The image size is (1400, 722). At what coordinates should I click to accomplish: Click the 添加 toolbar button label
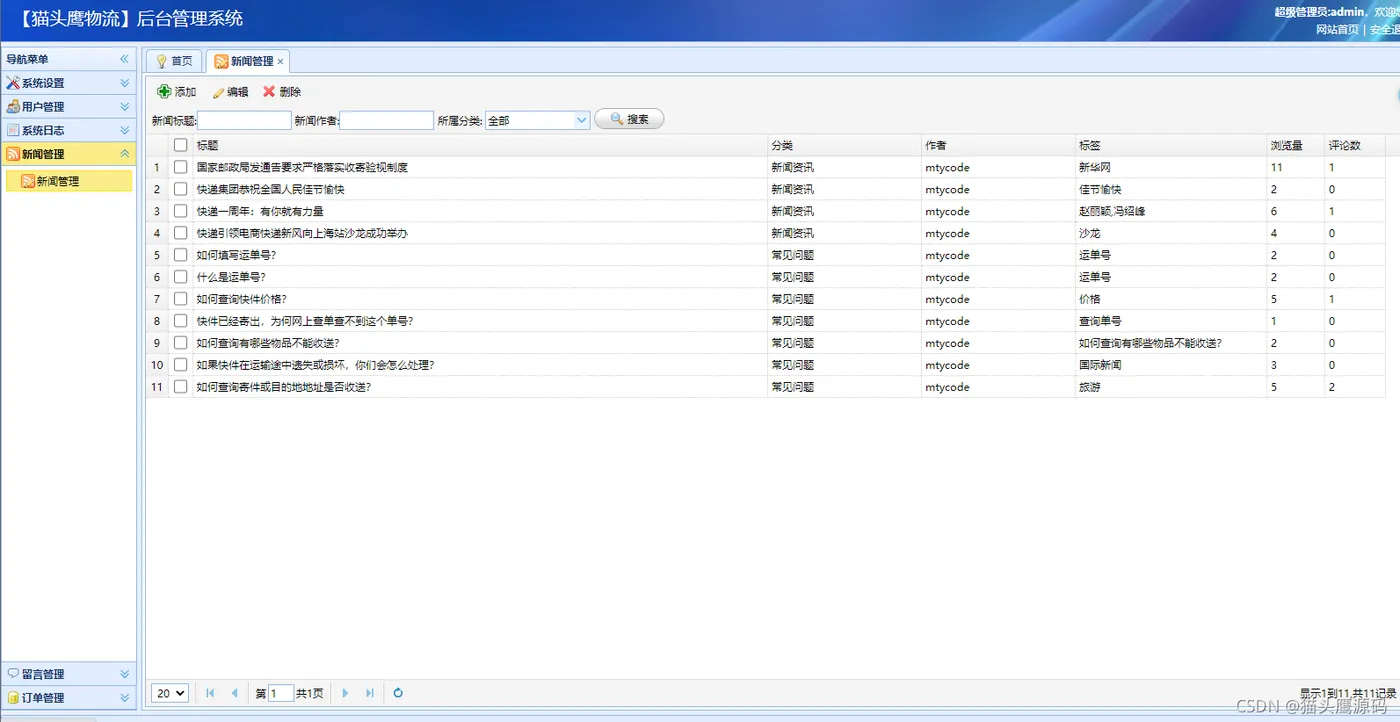(x=185, y=92)
